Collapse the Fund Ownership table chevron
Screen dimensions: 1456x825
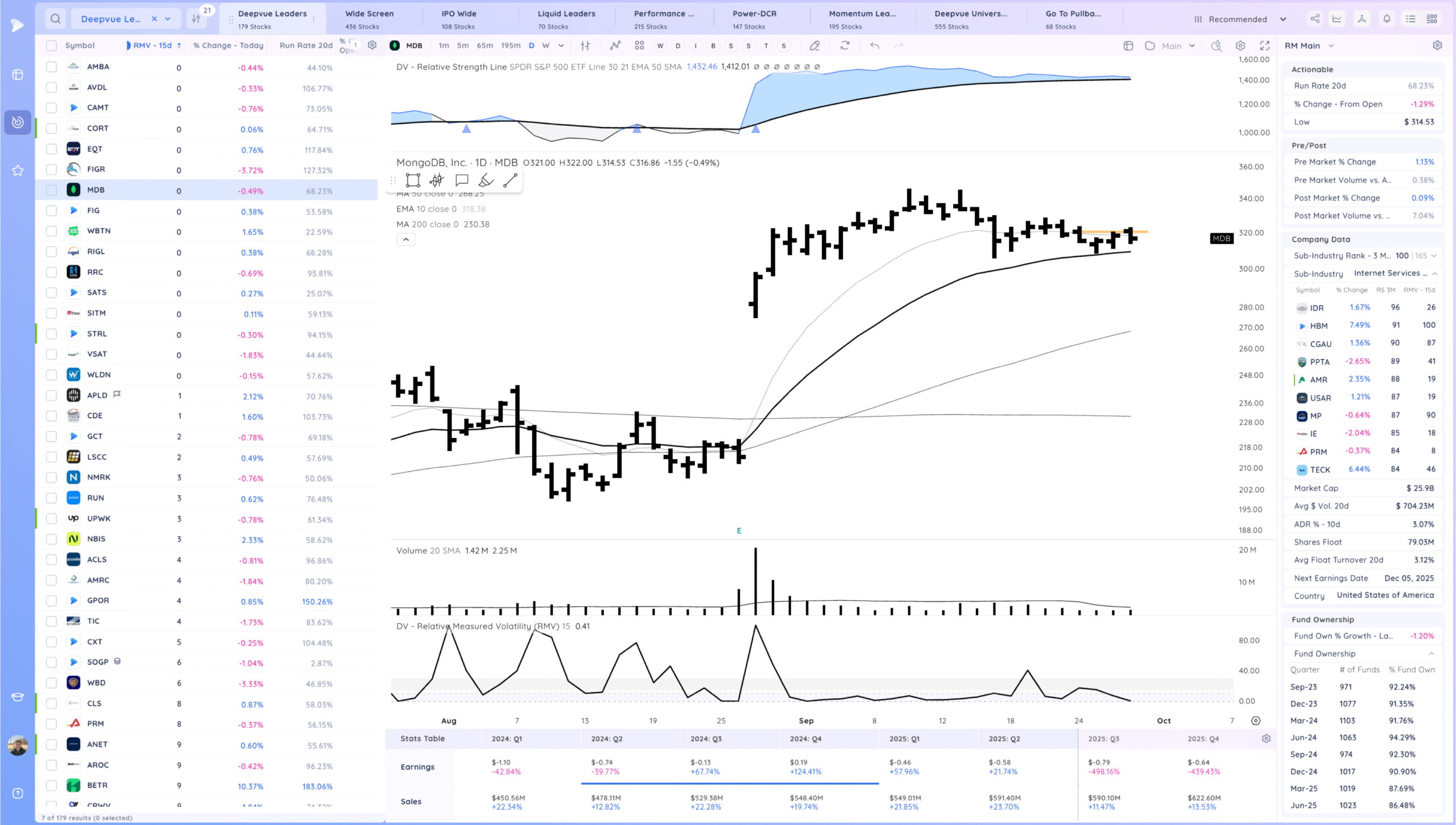(x=1431, y=654)
